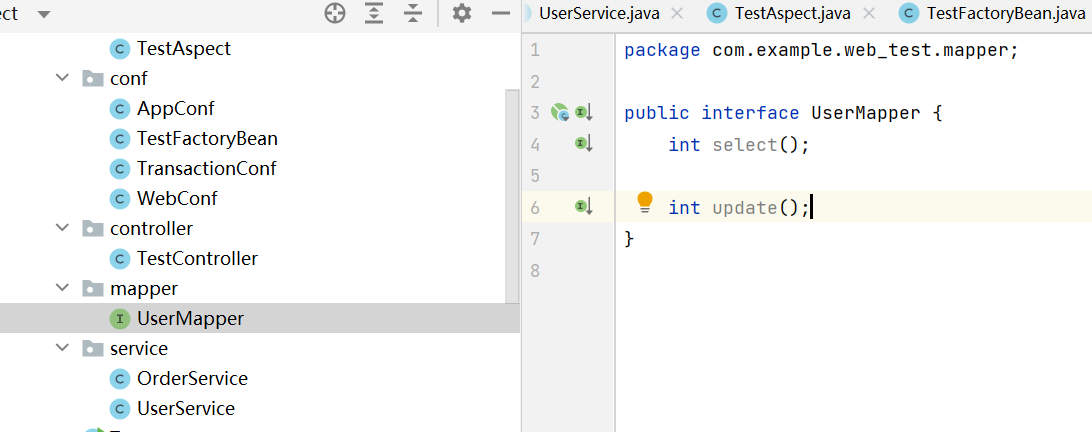The height and width of the screenshot is (432, 1092).
Task: Collapse the mapper folder chevron
Action: click(65, 289)
